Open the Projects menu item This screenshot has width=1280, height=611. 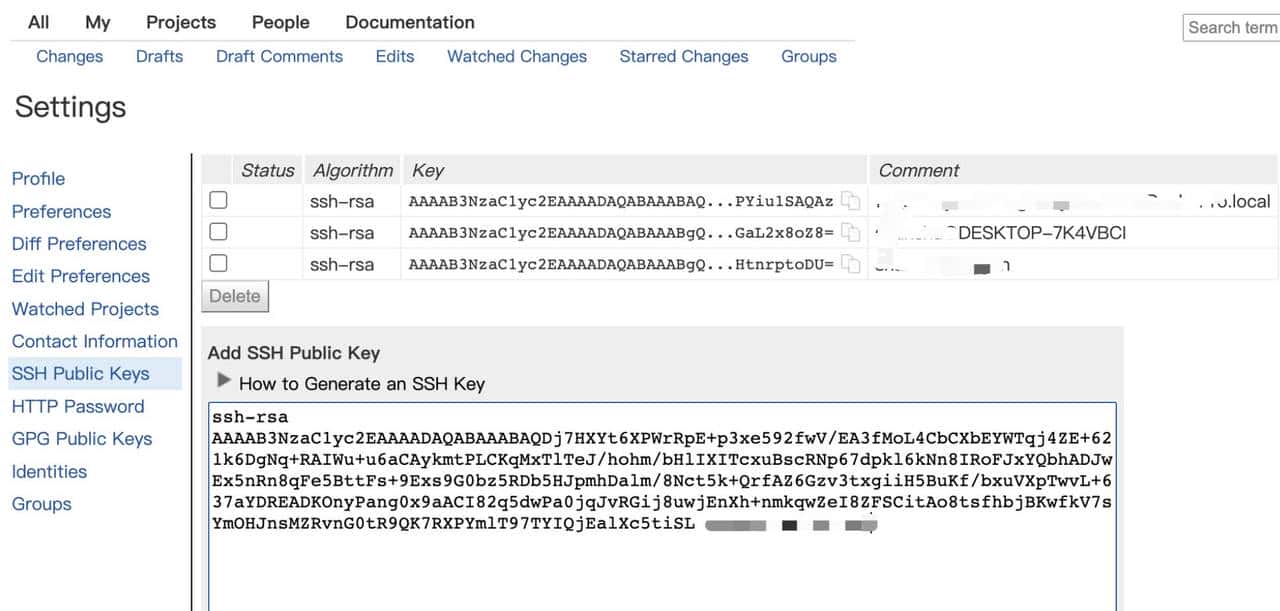[180, 21]
